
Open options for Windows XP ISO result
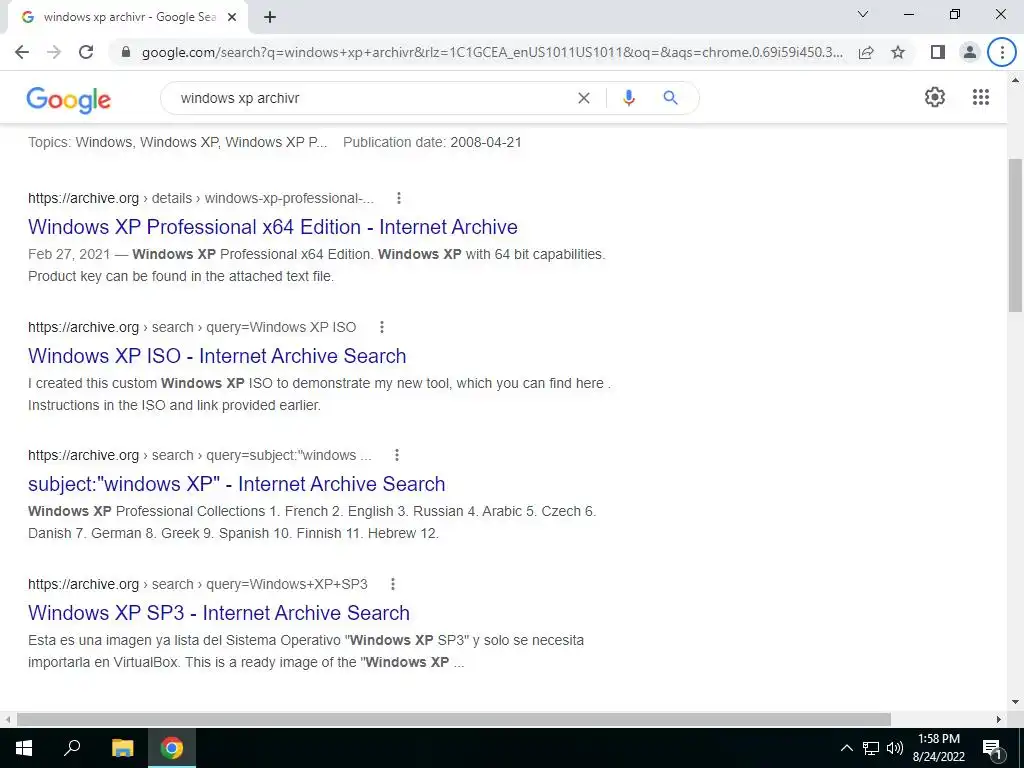point(381,327)
